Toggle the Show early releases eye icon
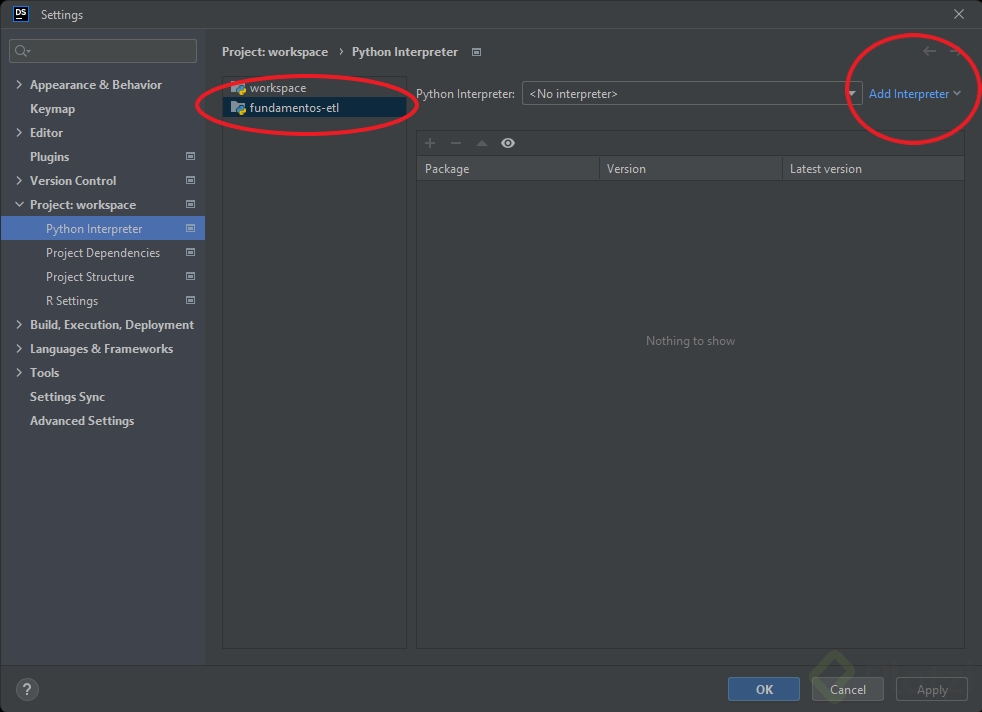 click(x=508, y=143)
